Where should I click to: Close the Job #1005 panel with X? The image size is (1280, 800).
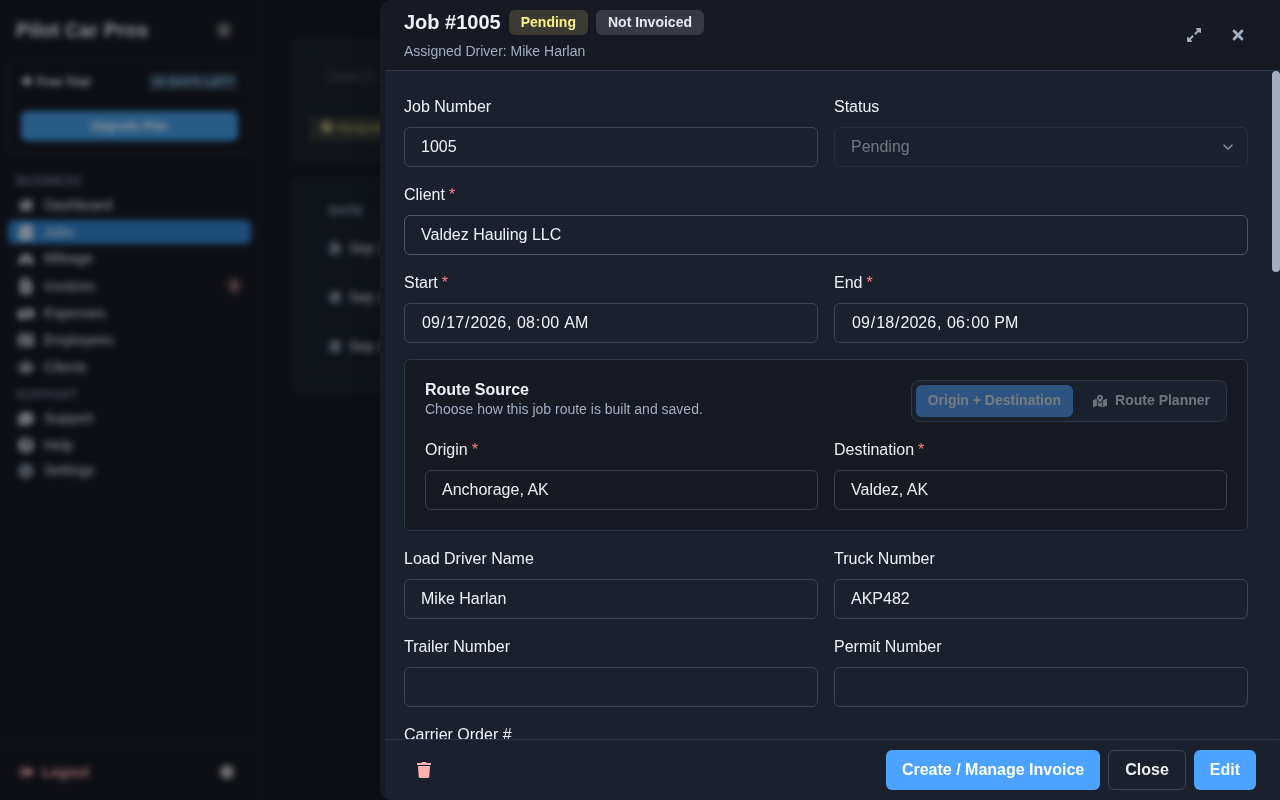coord(1238,35)
